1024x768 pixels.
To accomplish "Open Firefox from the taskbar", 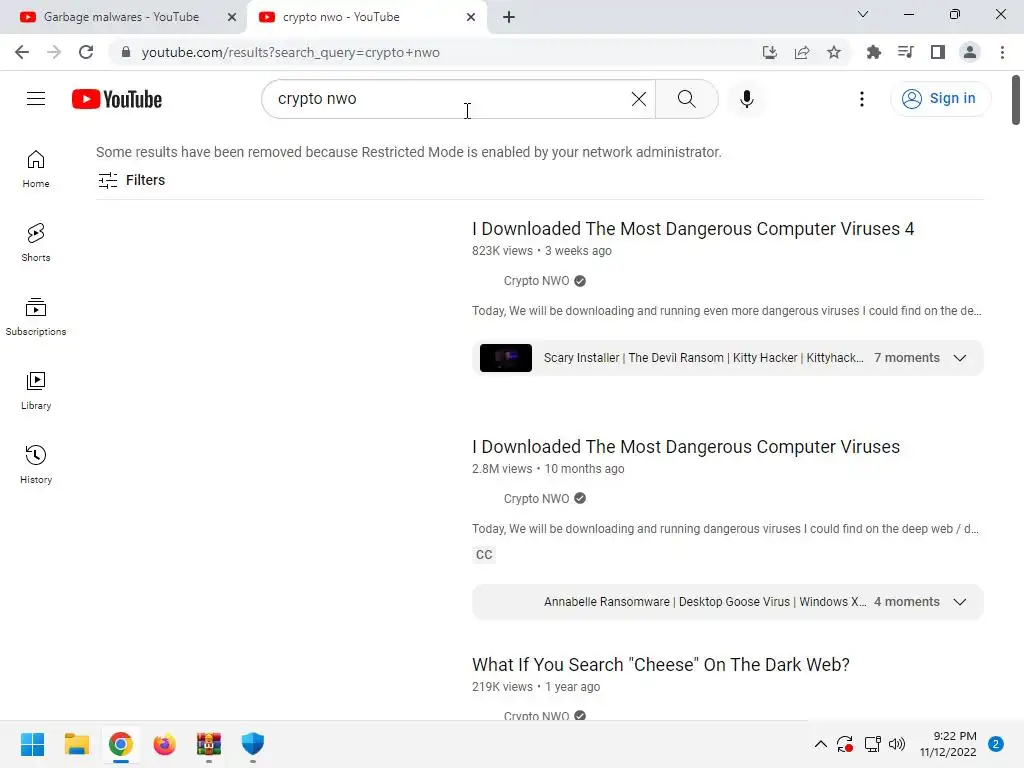I will 165,744.
